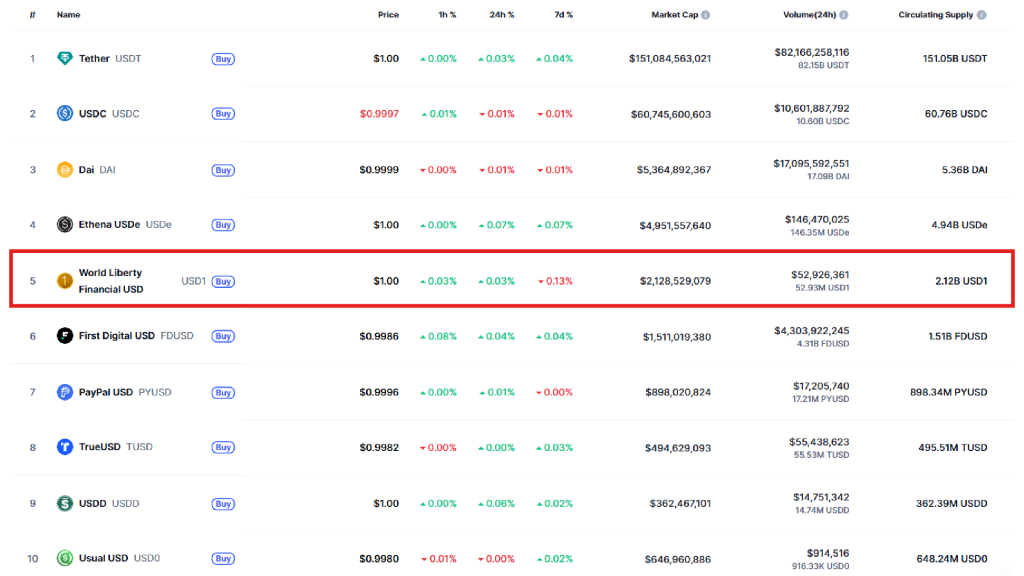Click 898.34M PYUSD supply value

pyautogui.click(x=948, y=392)
